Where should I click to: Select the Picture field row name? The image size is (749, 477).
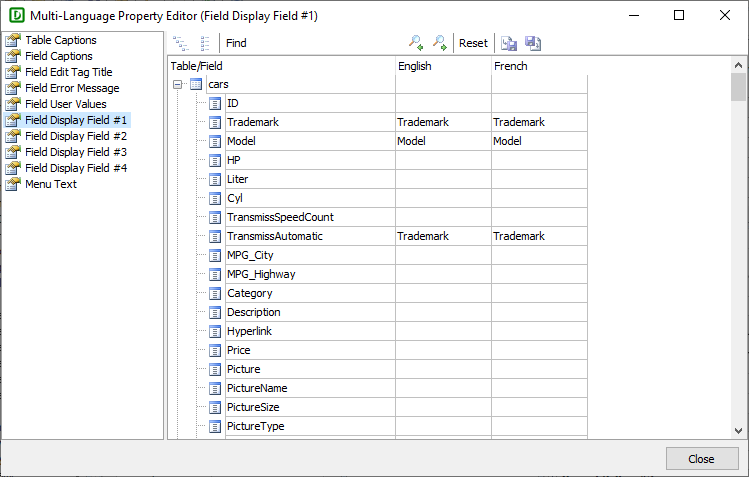point(244,369)
